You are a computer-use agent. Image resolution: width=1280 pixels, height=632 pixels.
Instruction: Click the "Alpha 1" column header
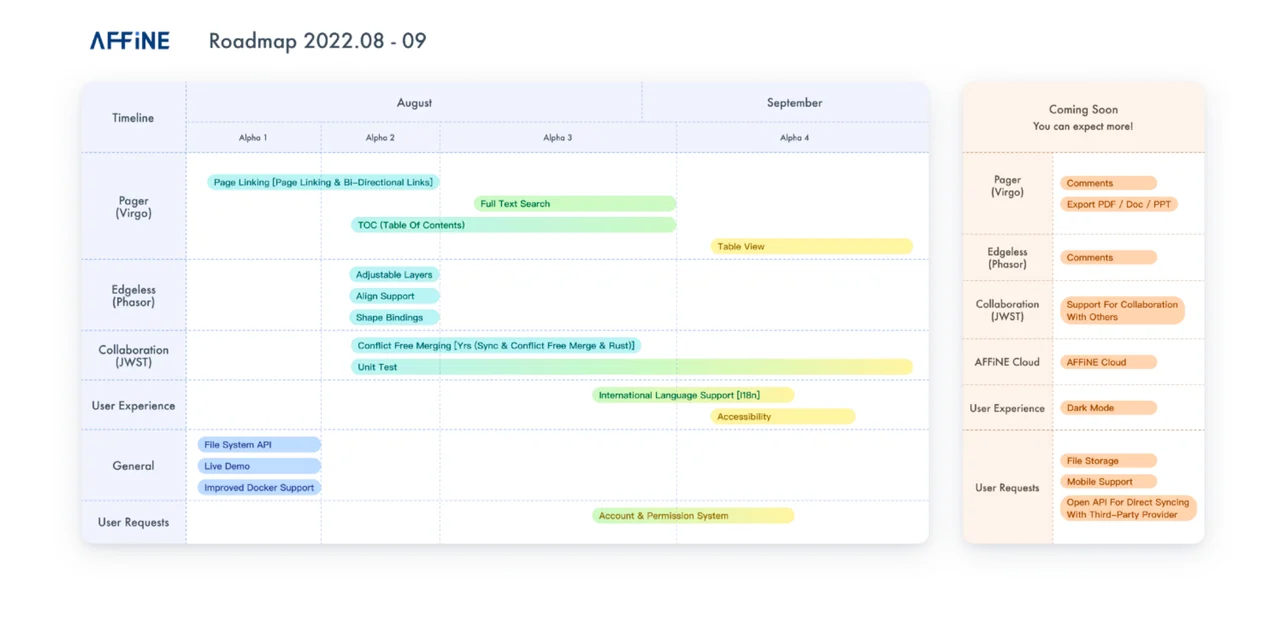pyautogui.click(x=253, y=138)
